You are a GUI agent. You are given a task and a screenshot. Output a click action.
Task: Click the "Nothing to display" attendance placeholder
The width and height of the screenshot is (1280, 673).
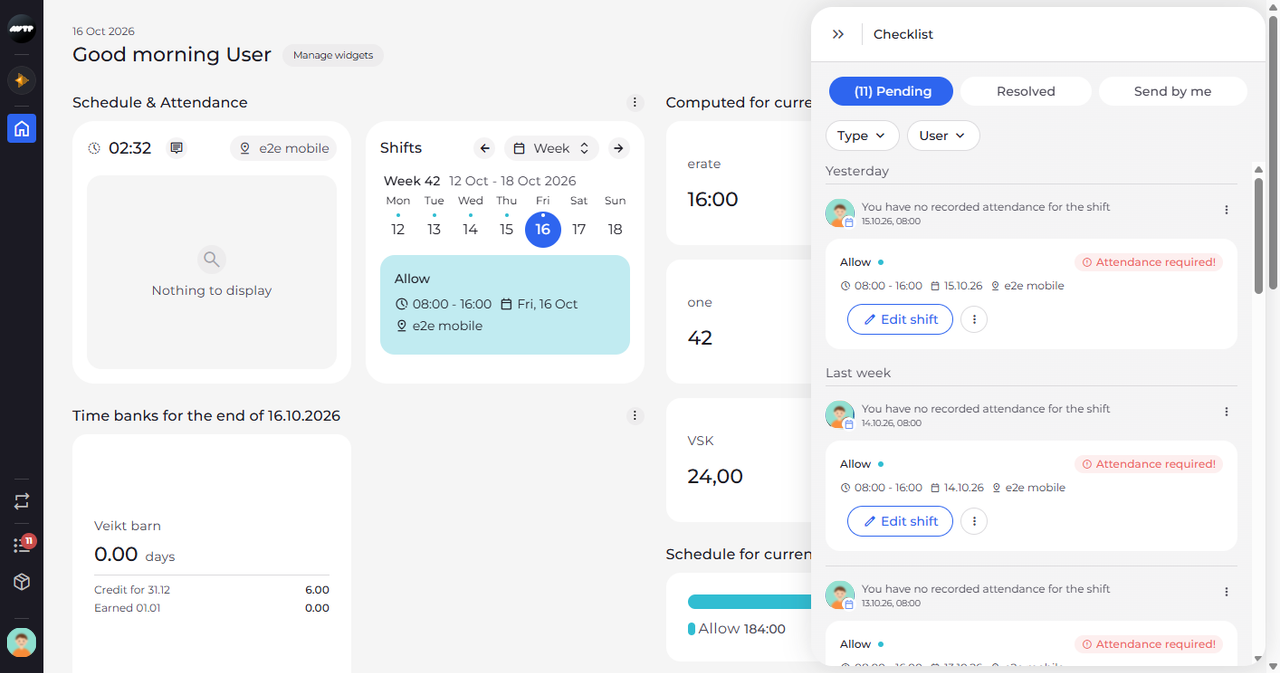tap(212, 272)
